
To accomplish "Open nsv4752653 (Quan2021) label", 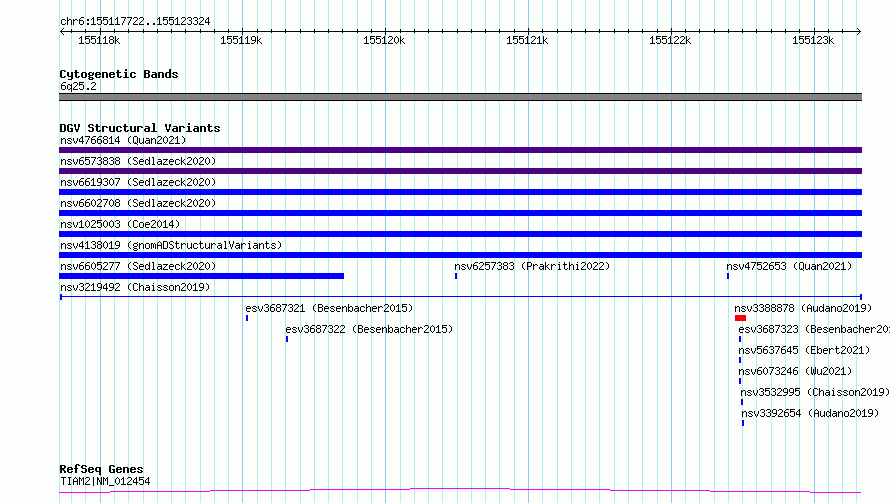I will point(789,266).
